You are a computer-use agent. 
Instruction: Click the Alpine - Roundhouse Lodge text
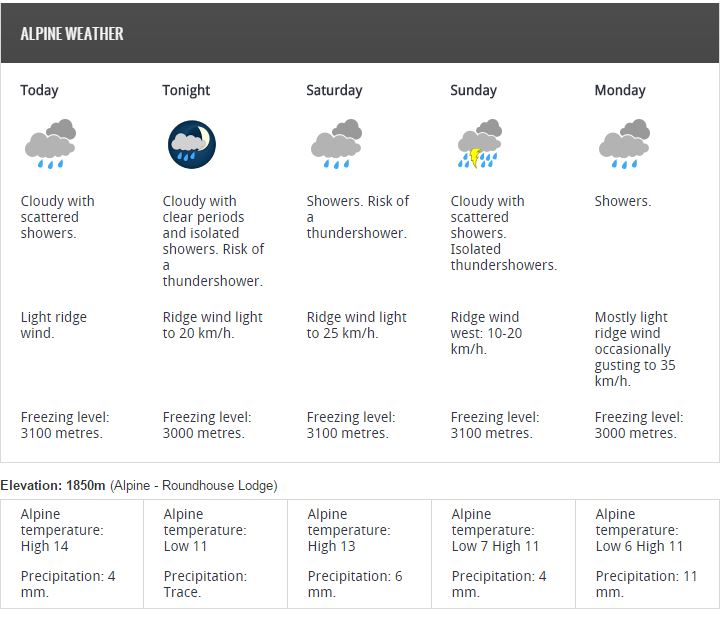point(194,486)
